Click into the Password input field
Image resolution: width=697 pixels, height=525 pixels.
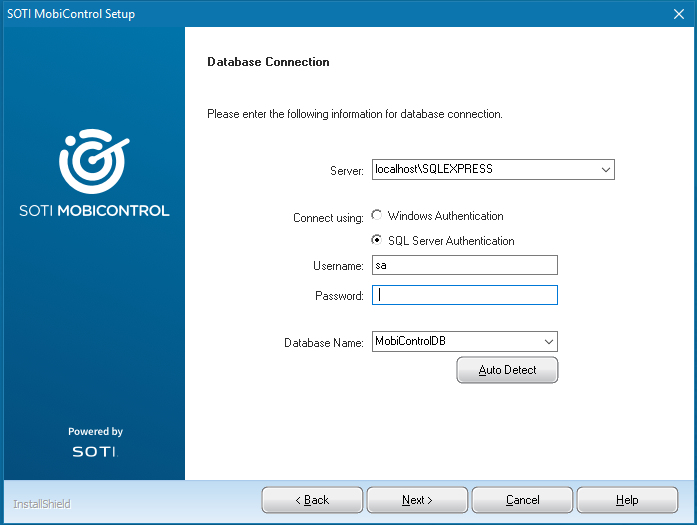coord(464,295)
